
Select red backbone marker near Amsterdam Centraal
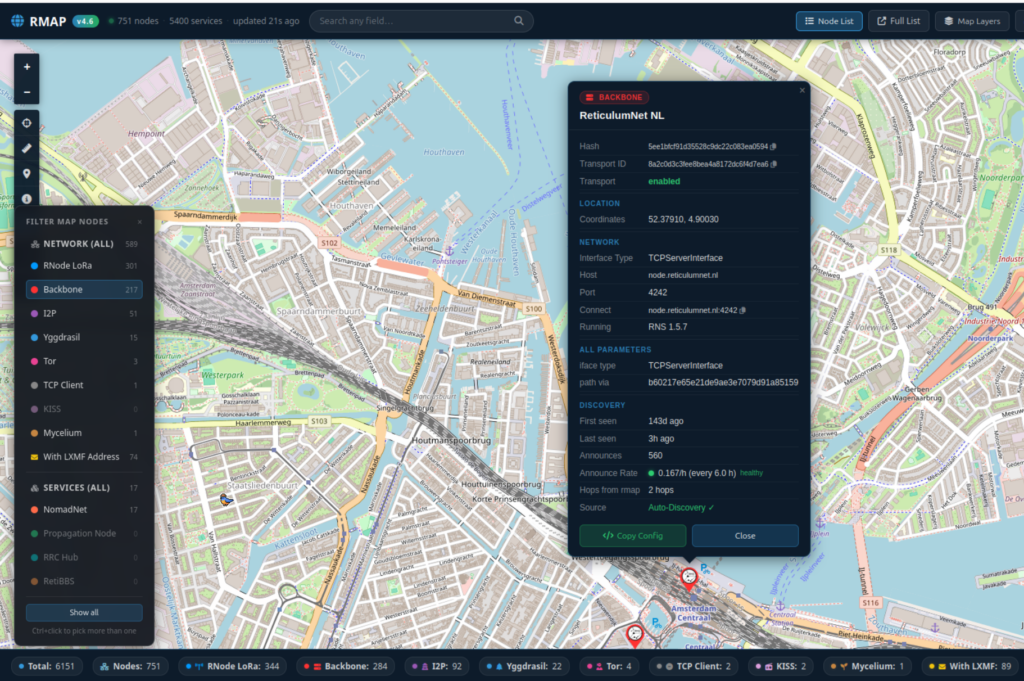[x=689, y=578]
